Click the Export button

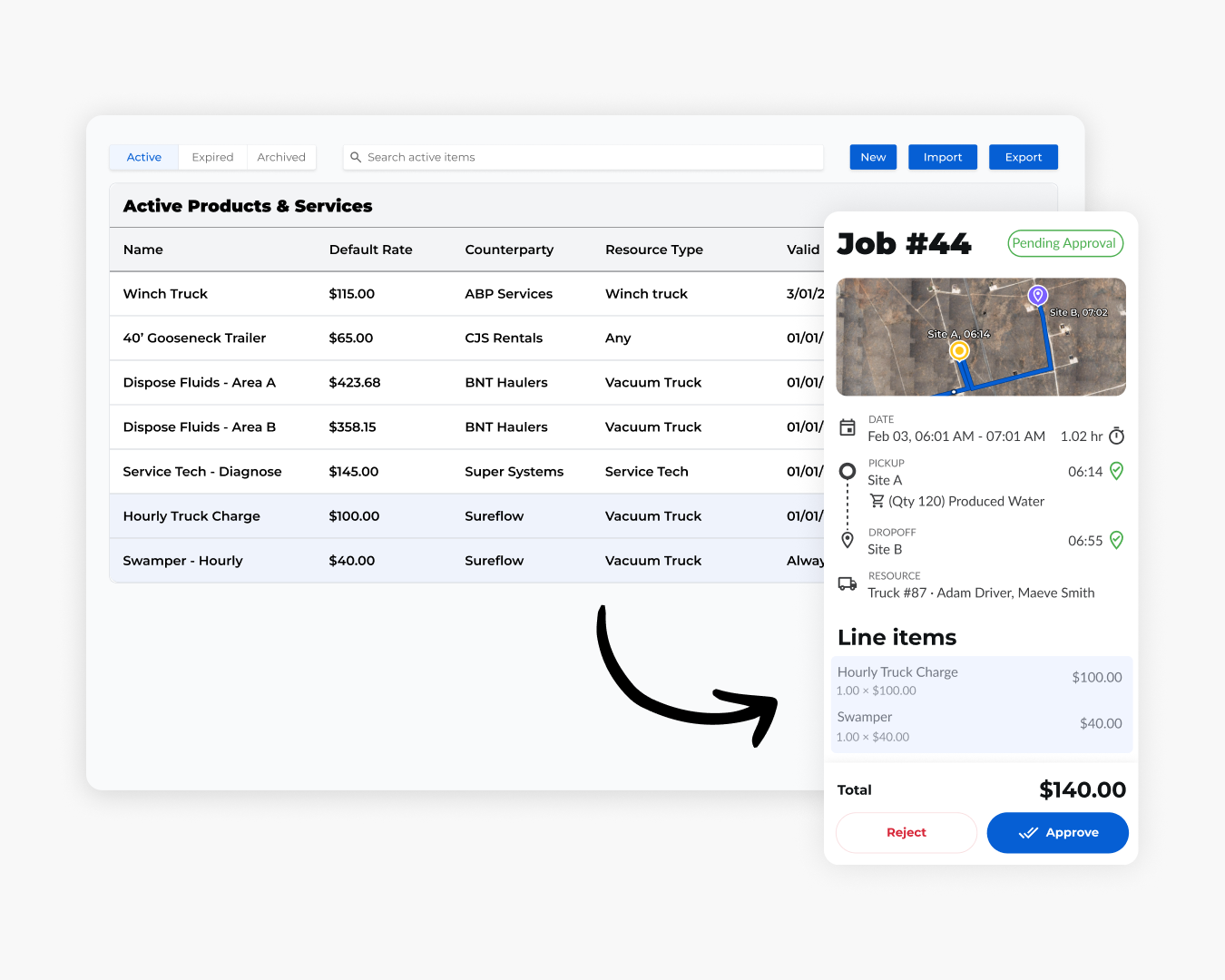coord(1024,157)
